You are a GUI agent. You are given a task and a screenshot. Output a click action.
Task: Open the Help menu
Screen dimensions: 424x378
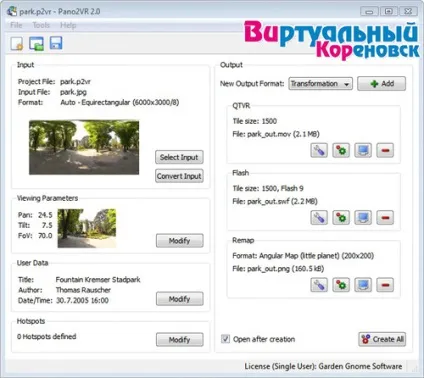coord(68,25)
